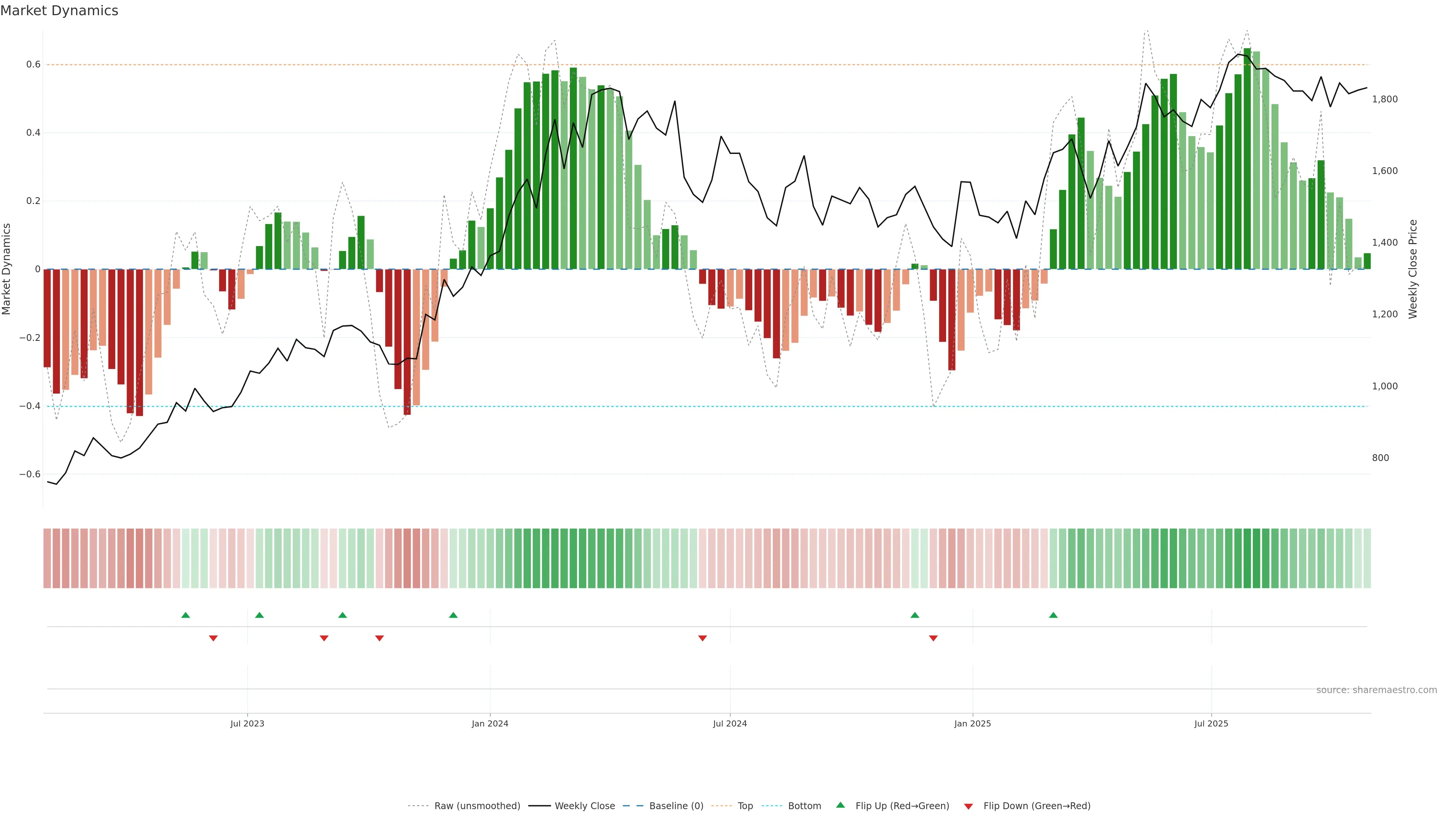This screenshot has width=1456, height=819.
Task: Click red flip-down triangle just before Jul 2024
Action: pyautogui.click(x=703, y=638)
